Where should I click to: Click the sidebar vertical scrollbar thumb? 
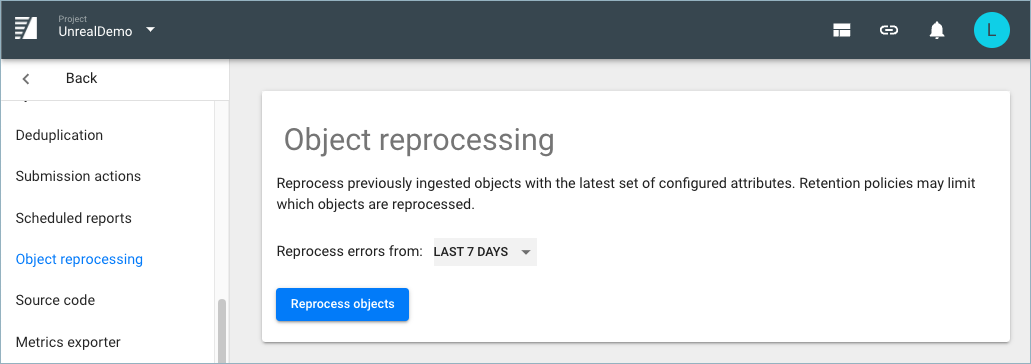[x=222, y=331]
